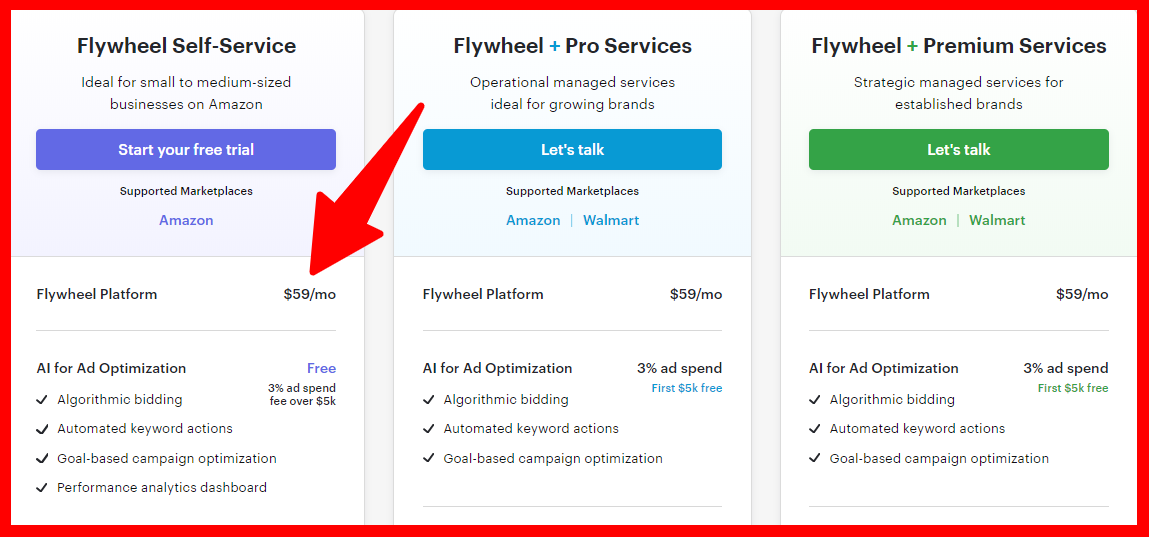Screen dimensions: 1149x537
Task: Click Pro Services checkmark beside Algorithmic bidding
Action: coord(428,399)
